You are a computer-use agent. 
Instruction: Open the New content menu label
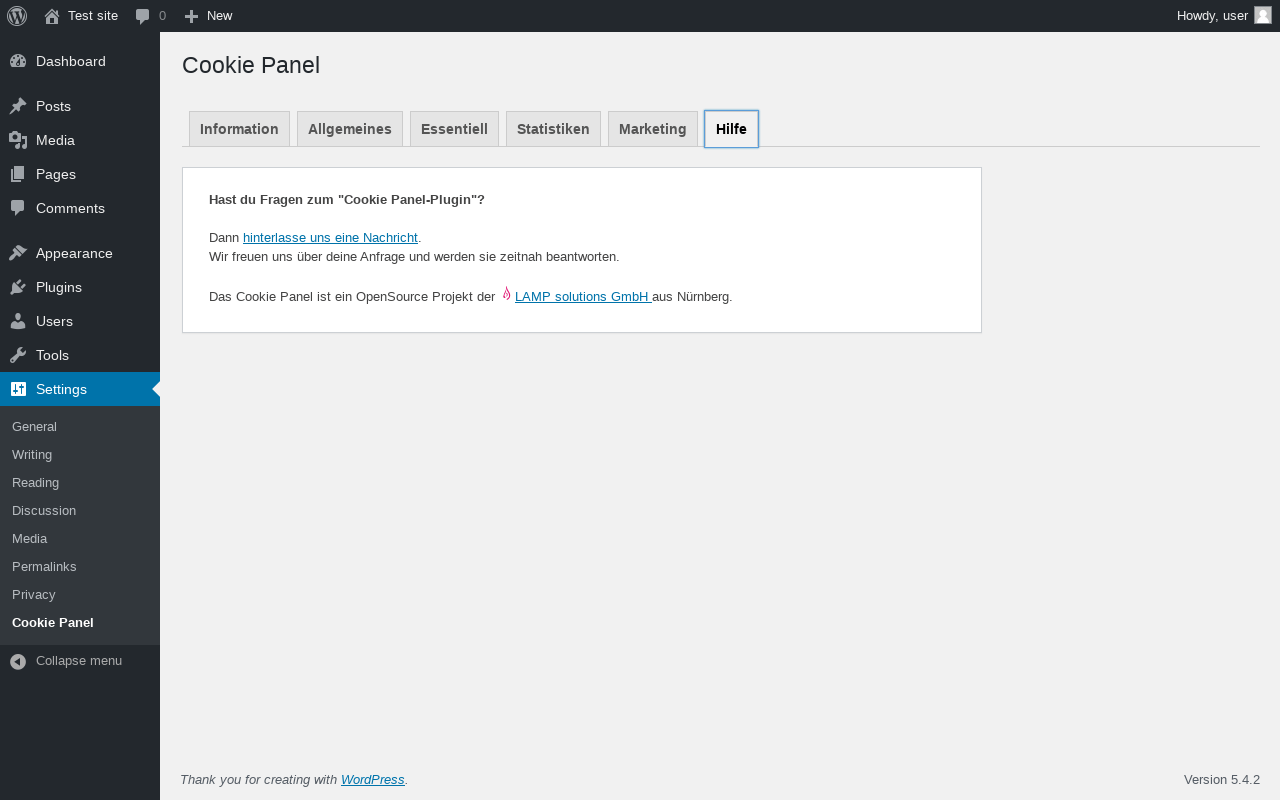[220, 15]
